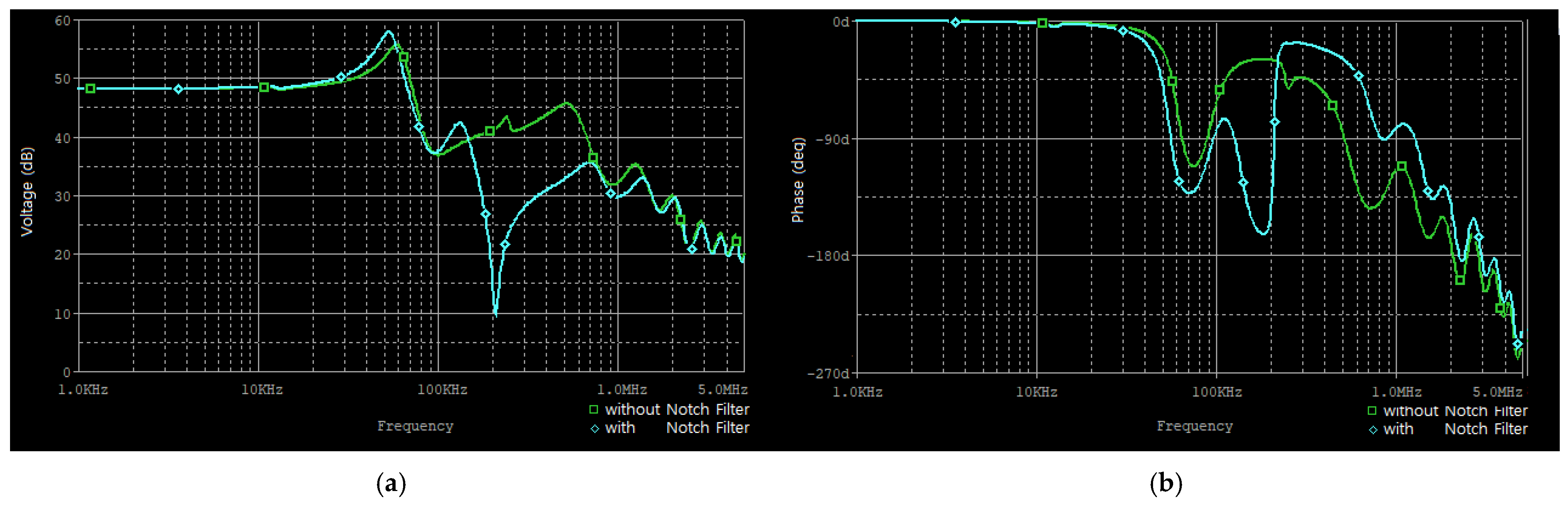Screen dimensions: 1568x505
Task: Click 'without Notch Filter' legend text in voltage plot
Action: point(677,409)
